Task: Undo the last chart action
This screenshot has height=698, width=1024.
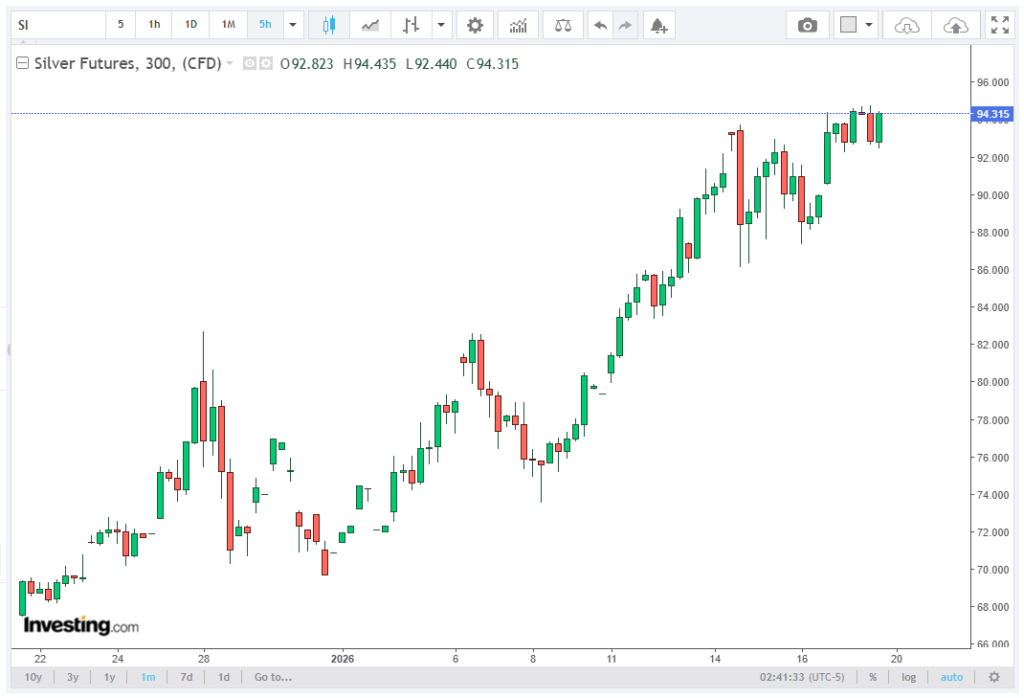Action: coord(600,25)
